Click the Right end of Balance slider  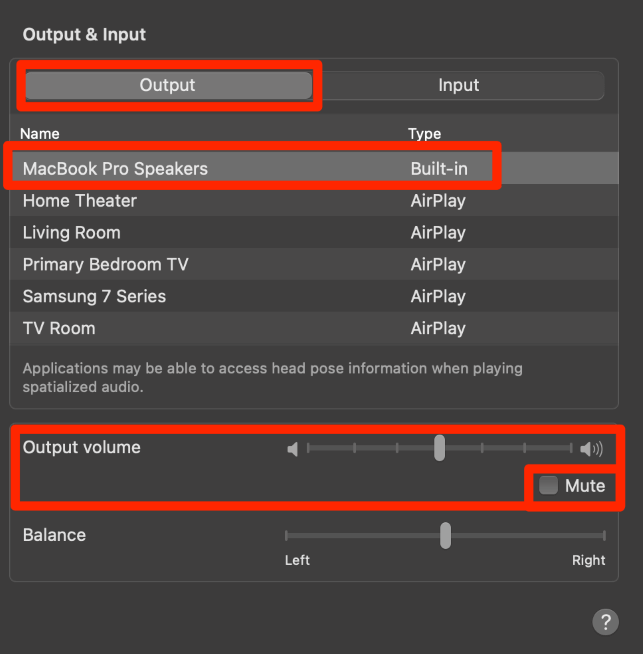603,536
